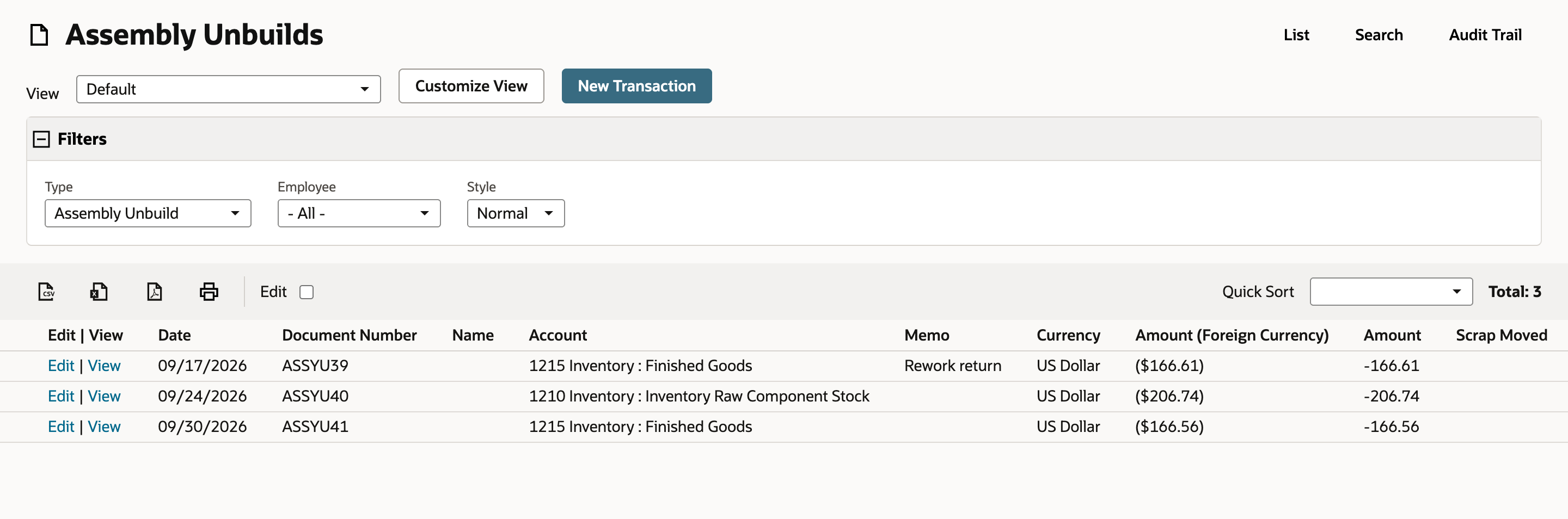
Task: Sort by the Document Number column header
Action: tap(350, 335)
